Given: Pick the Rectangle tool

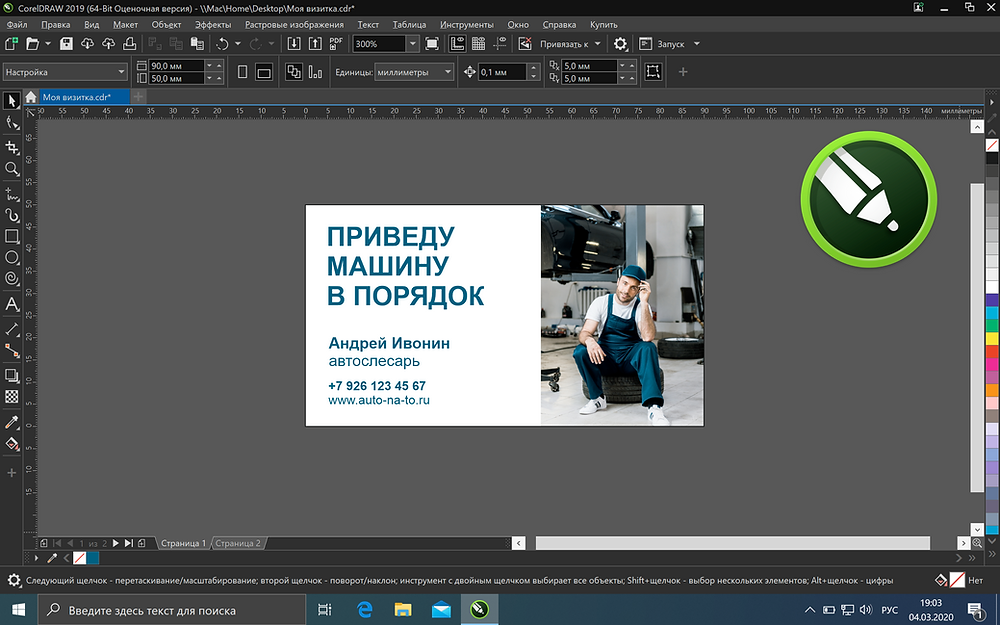Looking at the screenshot, I should [x=12, y=237].
